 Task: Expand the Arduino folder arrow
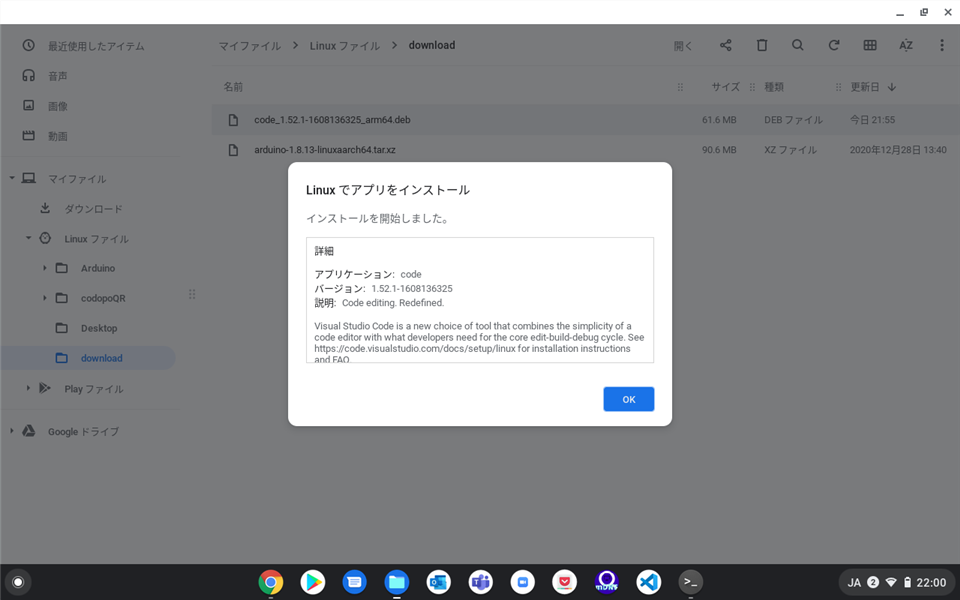coord(44,268)
